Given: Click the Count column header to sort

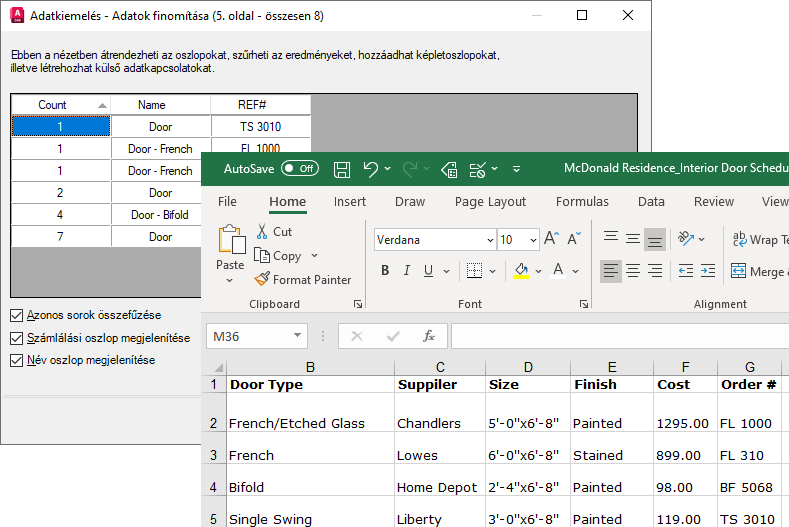Looking at the screenshot, I should pyautogui.click(x=60, y=105).
